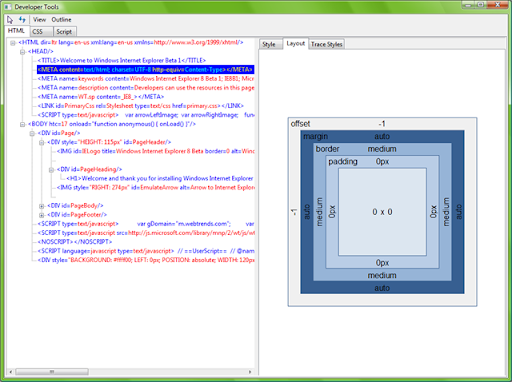
Task: Open the View menu
Action: (39, 20)
